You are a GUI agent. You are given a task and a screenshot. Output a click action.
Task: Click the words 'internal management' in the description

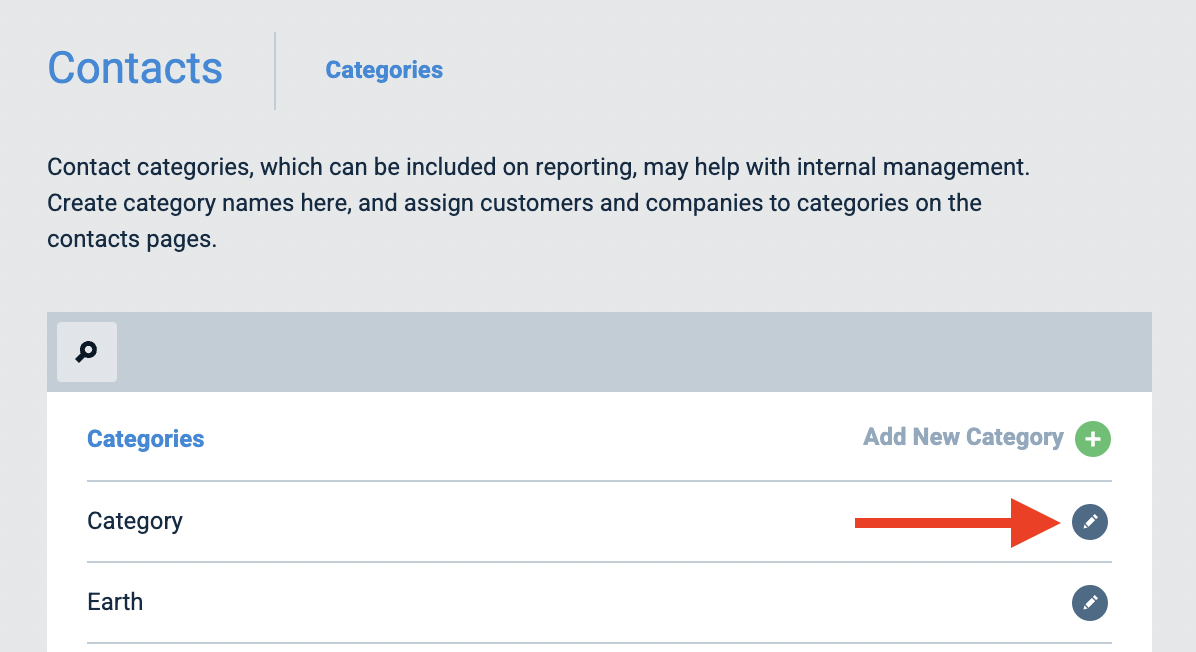tap(913, 167)
